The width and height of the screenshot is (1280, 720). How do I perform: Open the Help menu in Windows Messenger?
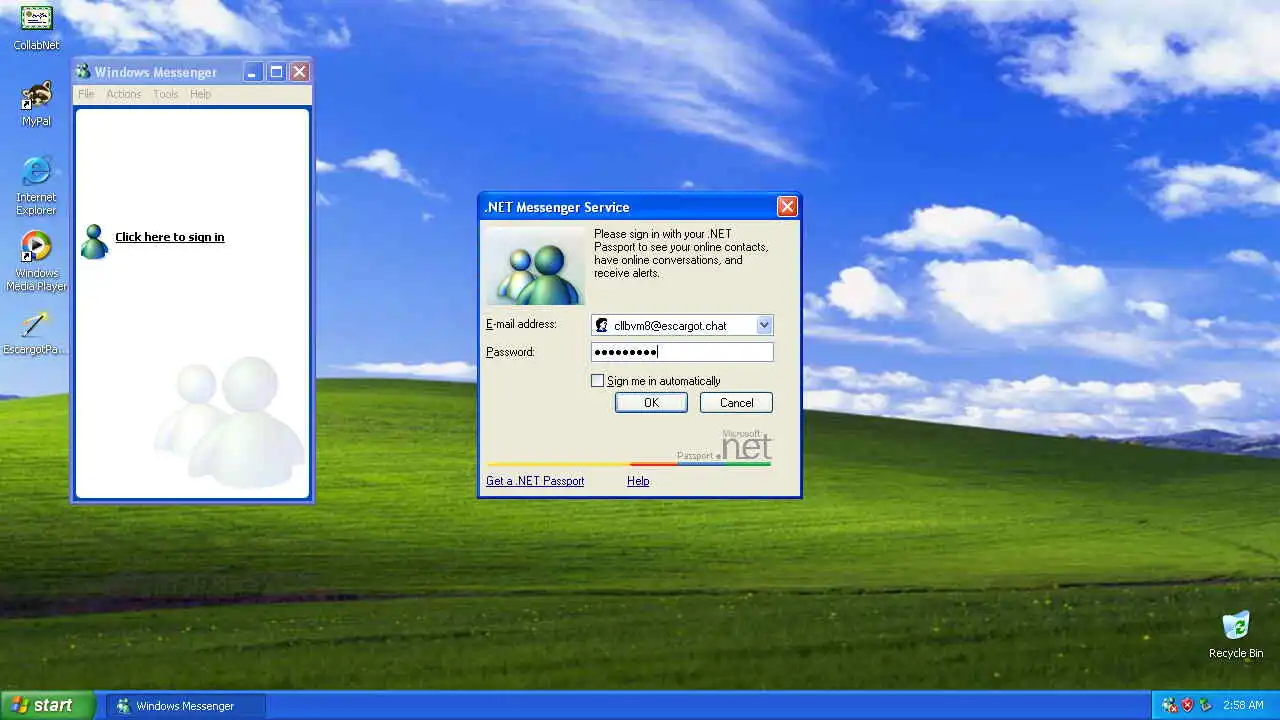(201, 94)
